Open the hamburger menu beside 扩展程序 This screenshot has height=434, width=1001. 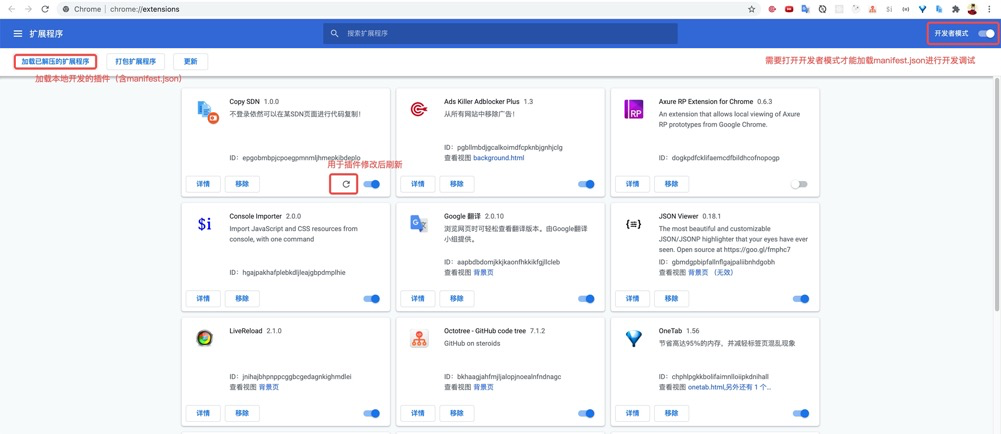(18, 33)
